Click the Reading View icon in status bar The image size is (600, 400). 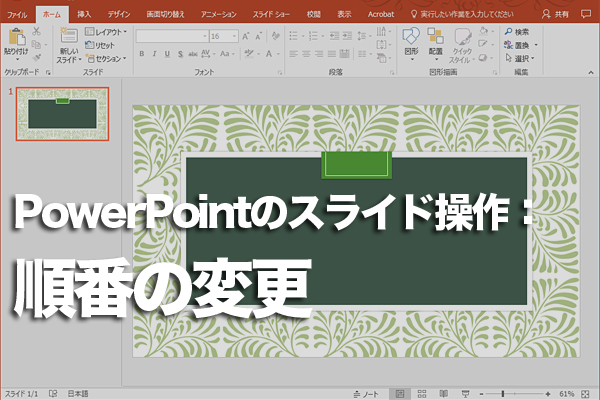[443, 393]
